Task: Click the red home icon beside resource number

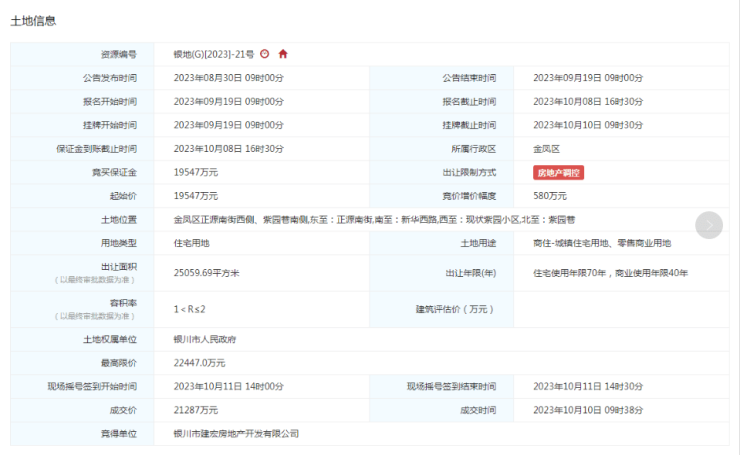Action: click(x=283, y=54)
